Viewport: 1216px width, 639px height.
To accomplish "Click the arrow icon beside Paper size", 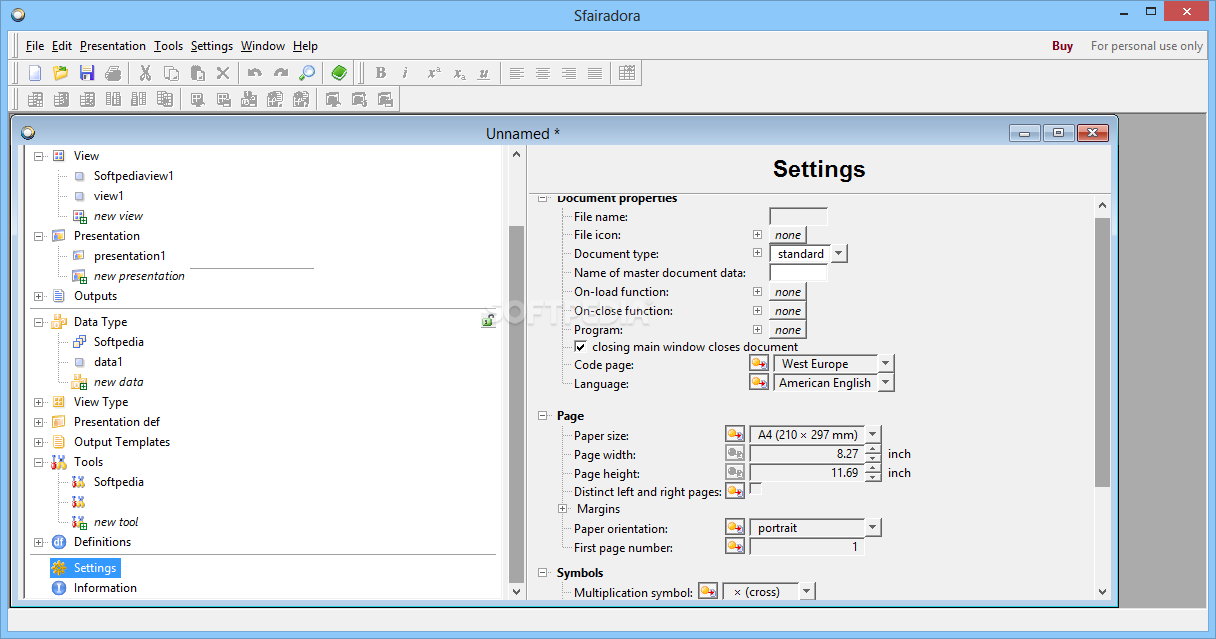I will tap(735, 435).
